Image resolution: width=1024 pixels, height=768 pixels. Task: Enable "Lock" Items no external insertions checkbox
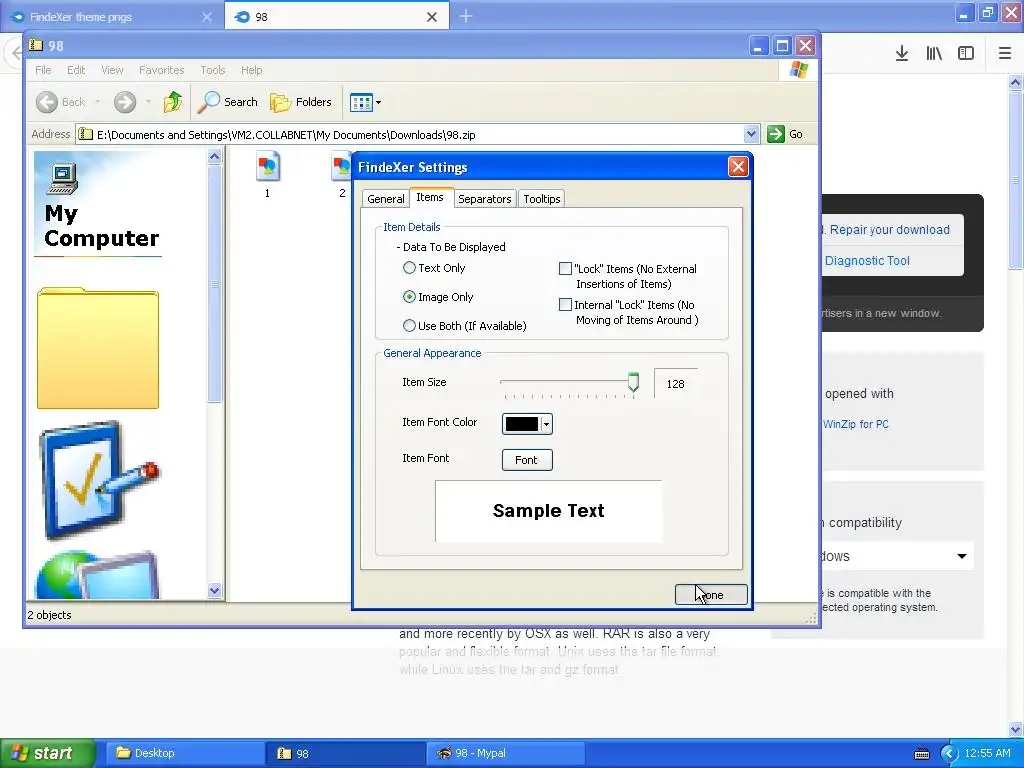tap(566, 268)
